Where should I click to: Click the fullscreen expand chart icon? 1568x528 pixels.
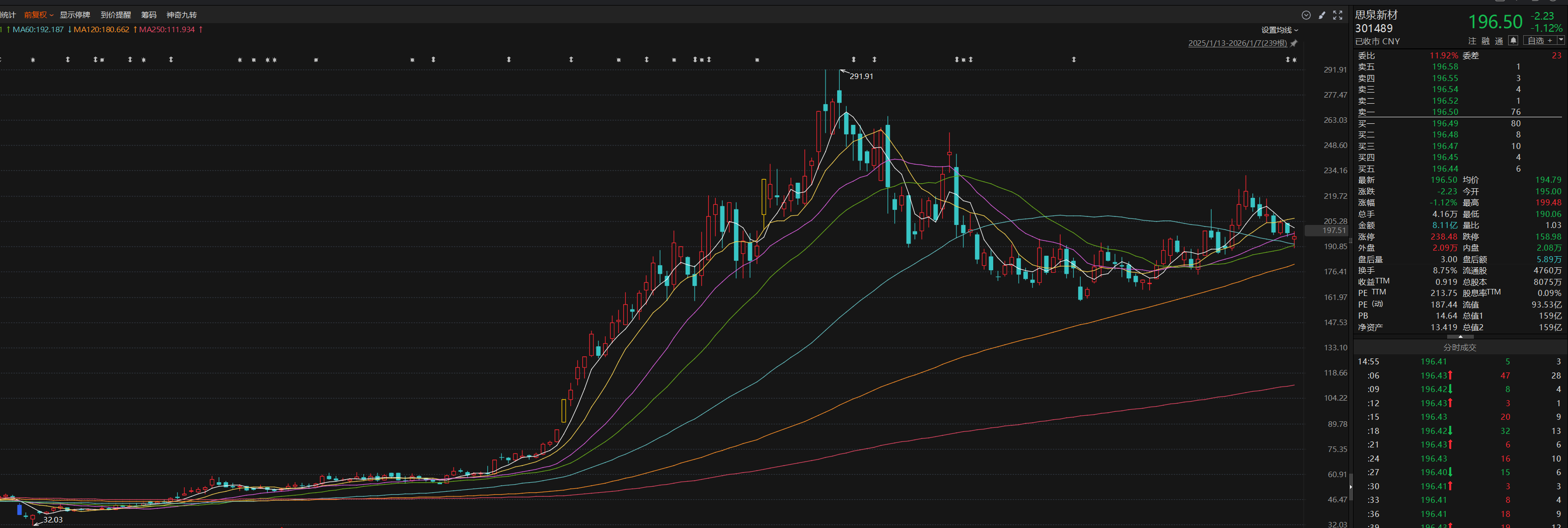pyautogui.click(x=1337, y=15)
